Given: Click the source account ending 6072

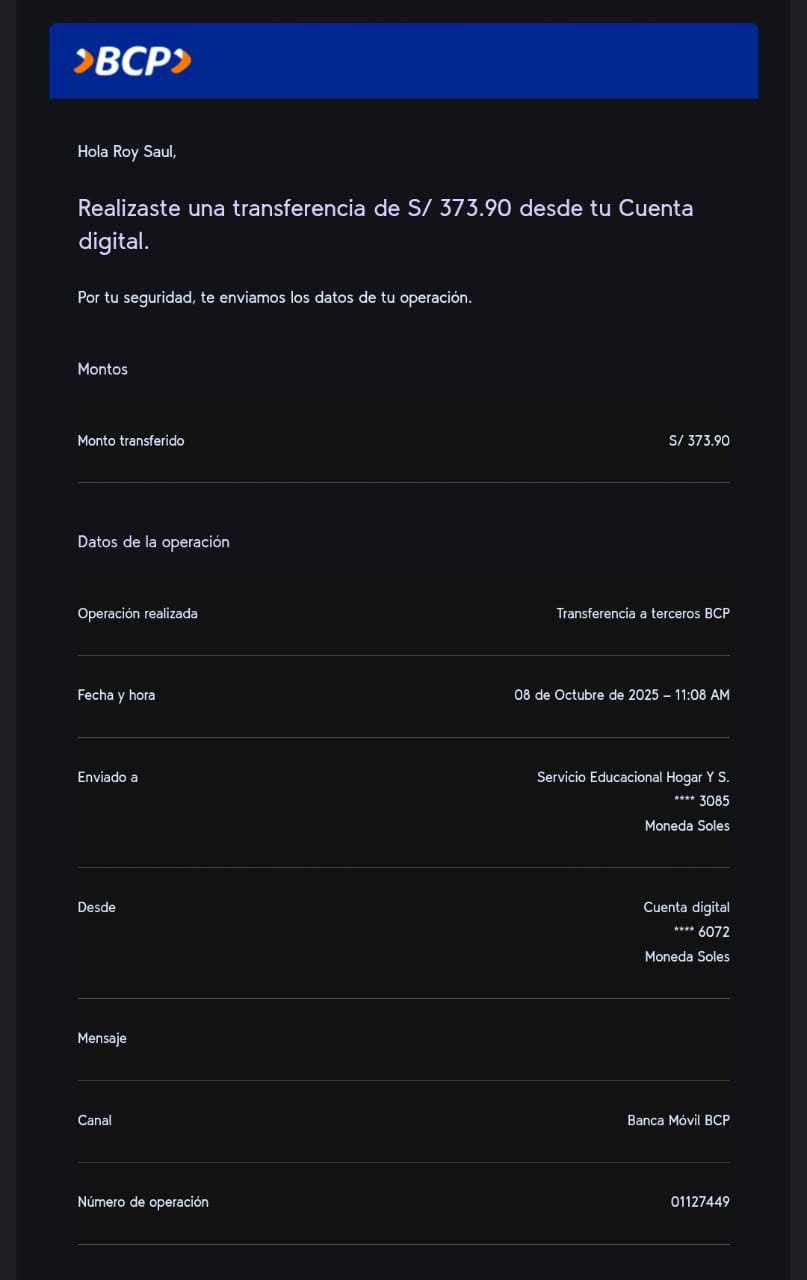Looking at the screenshot, I should pos(702,932).
